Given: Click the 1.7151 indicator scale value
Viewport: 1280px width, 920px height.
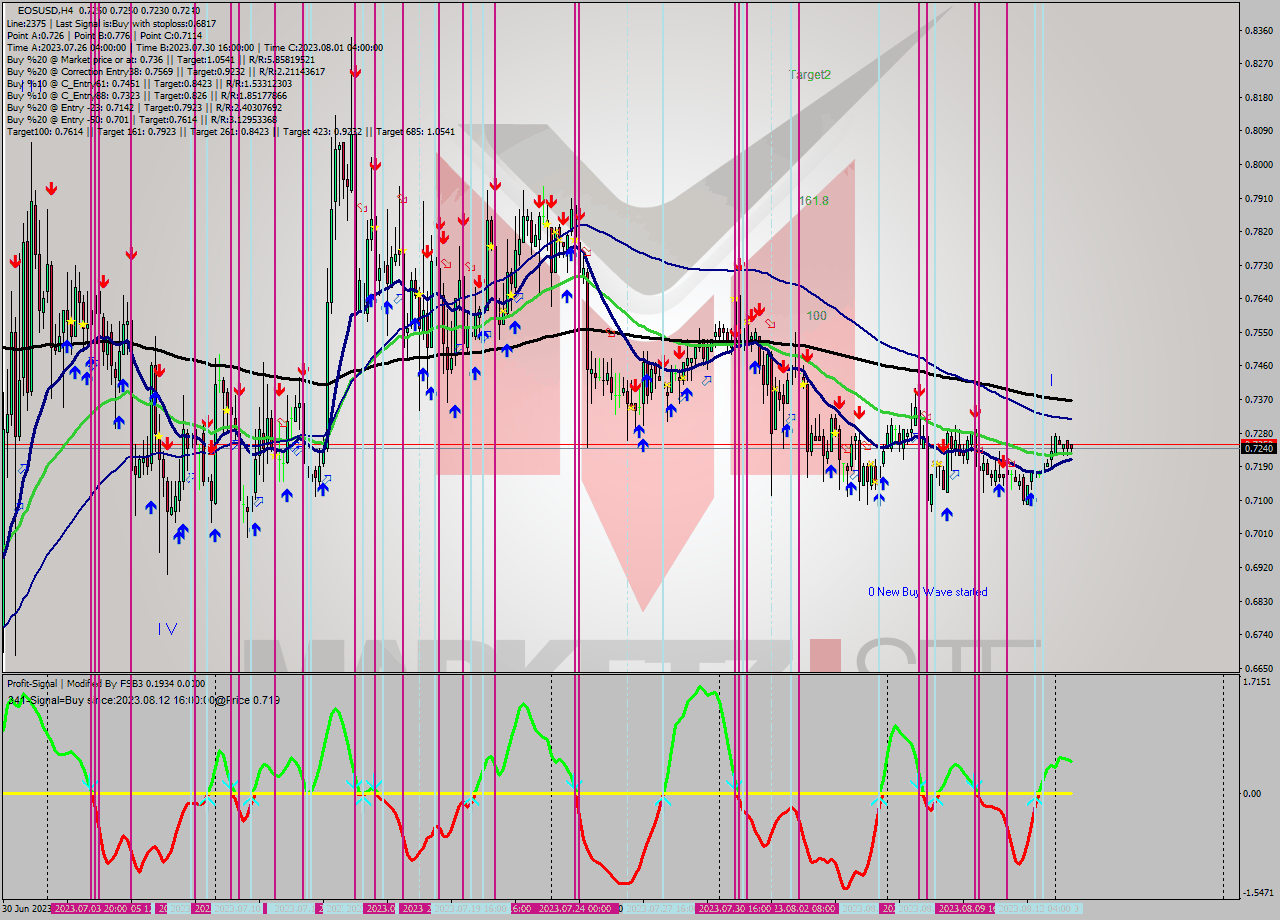Looking at the screenshot, I should coord(1258,681).
